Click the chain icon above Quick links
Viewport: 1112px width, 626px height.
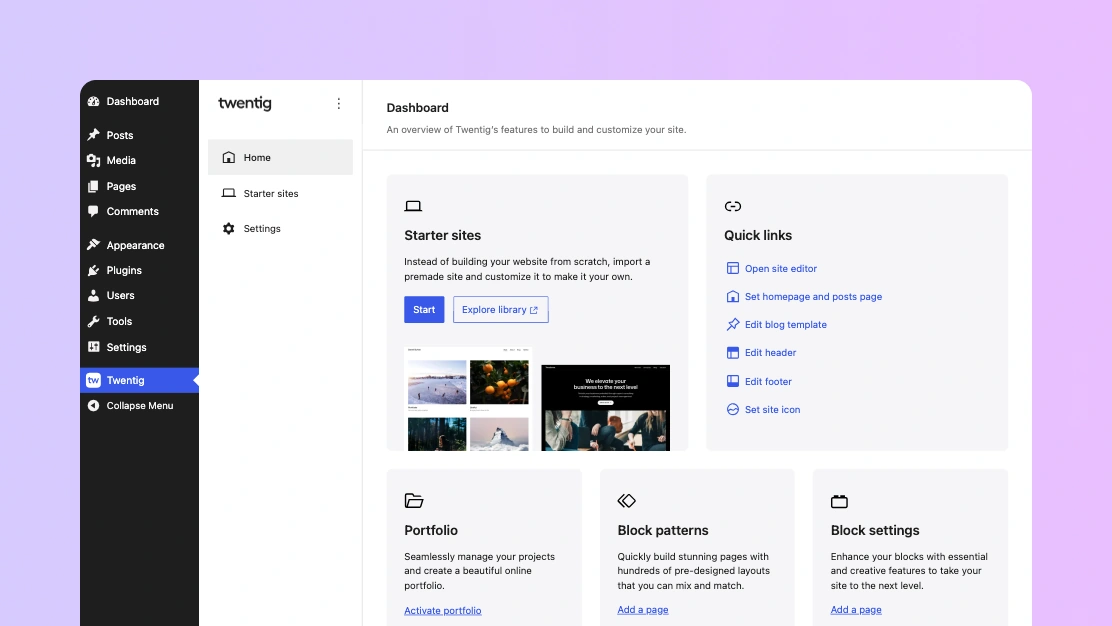click(x=733, y=206)
